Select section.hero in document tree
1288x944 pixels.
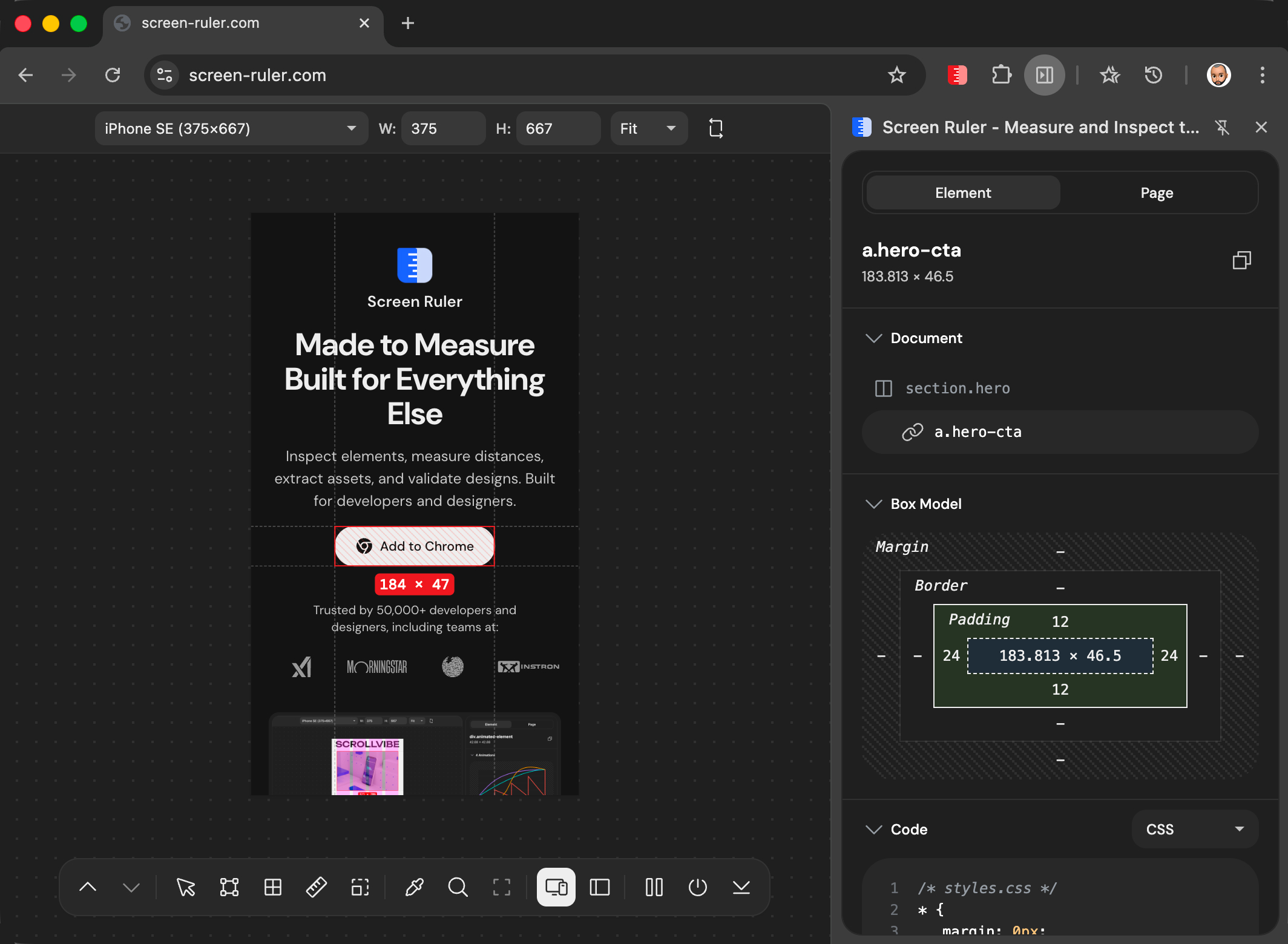point(1060,388)
